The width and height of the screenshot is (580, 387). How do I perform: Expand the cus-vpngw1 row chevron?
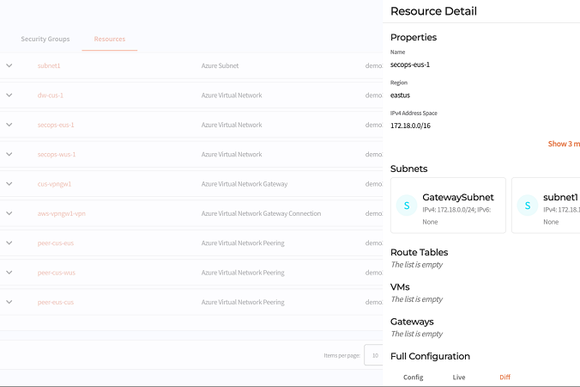pos(9,184)
